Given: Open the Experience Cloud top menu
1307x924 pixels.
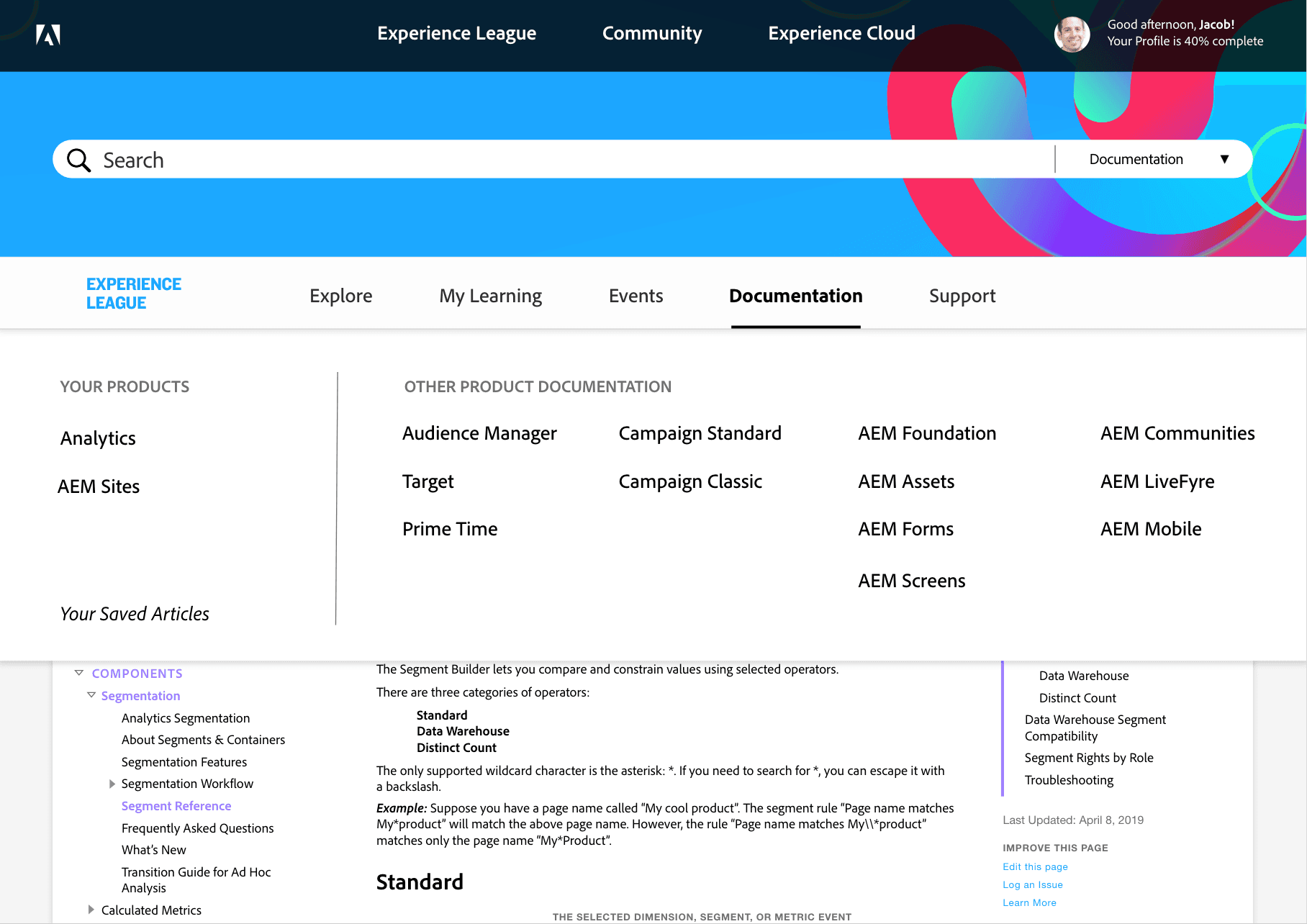Looking at the screenshot, I should point(841,33).
